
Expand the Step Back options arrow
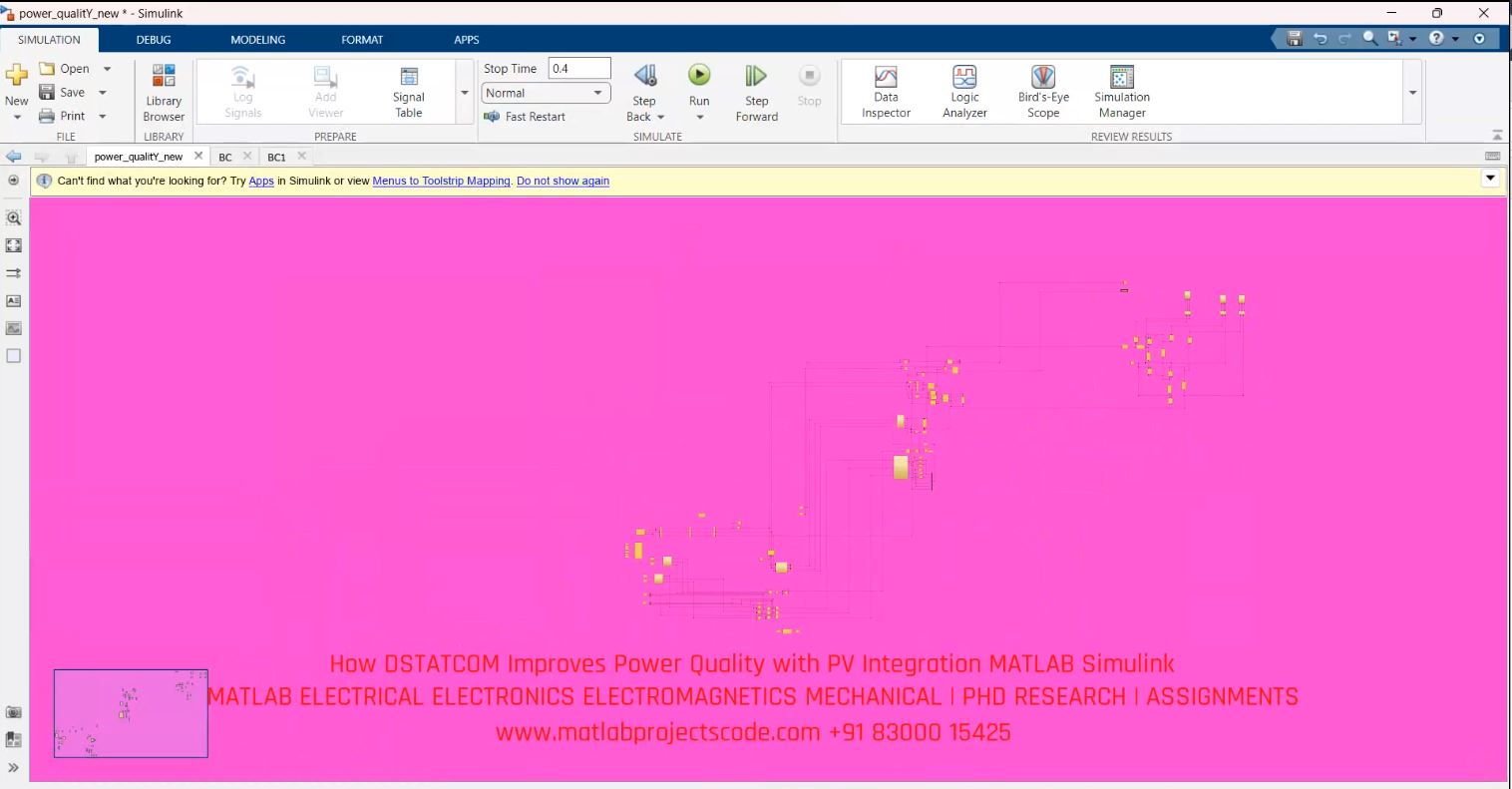660,118
